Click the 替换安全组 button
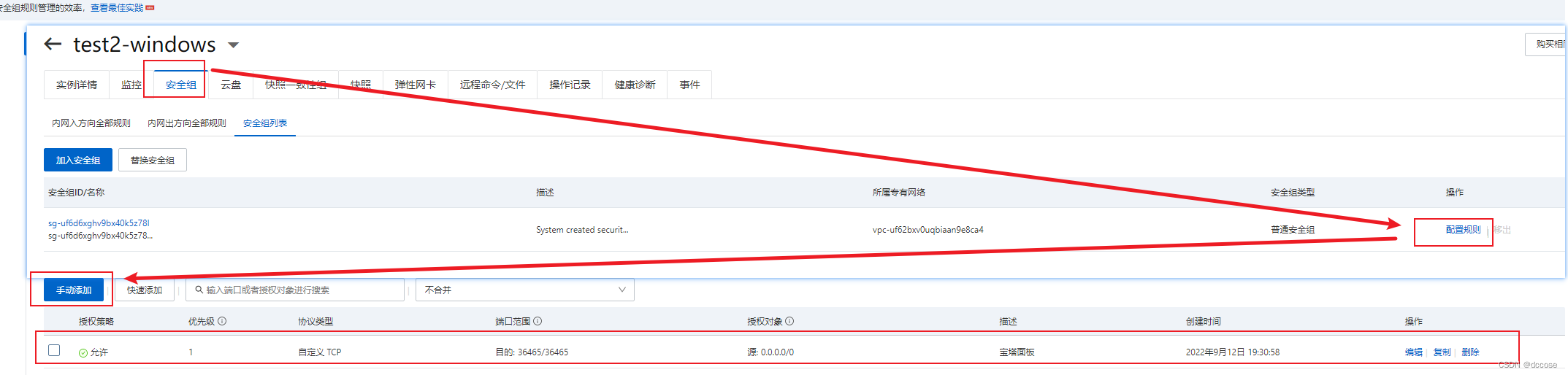Viewport: 1568px width, 375px height. coord(153,160)
